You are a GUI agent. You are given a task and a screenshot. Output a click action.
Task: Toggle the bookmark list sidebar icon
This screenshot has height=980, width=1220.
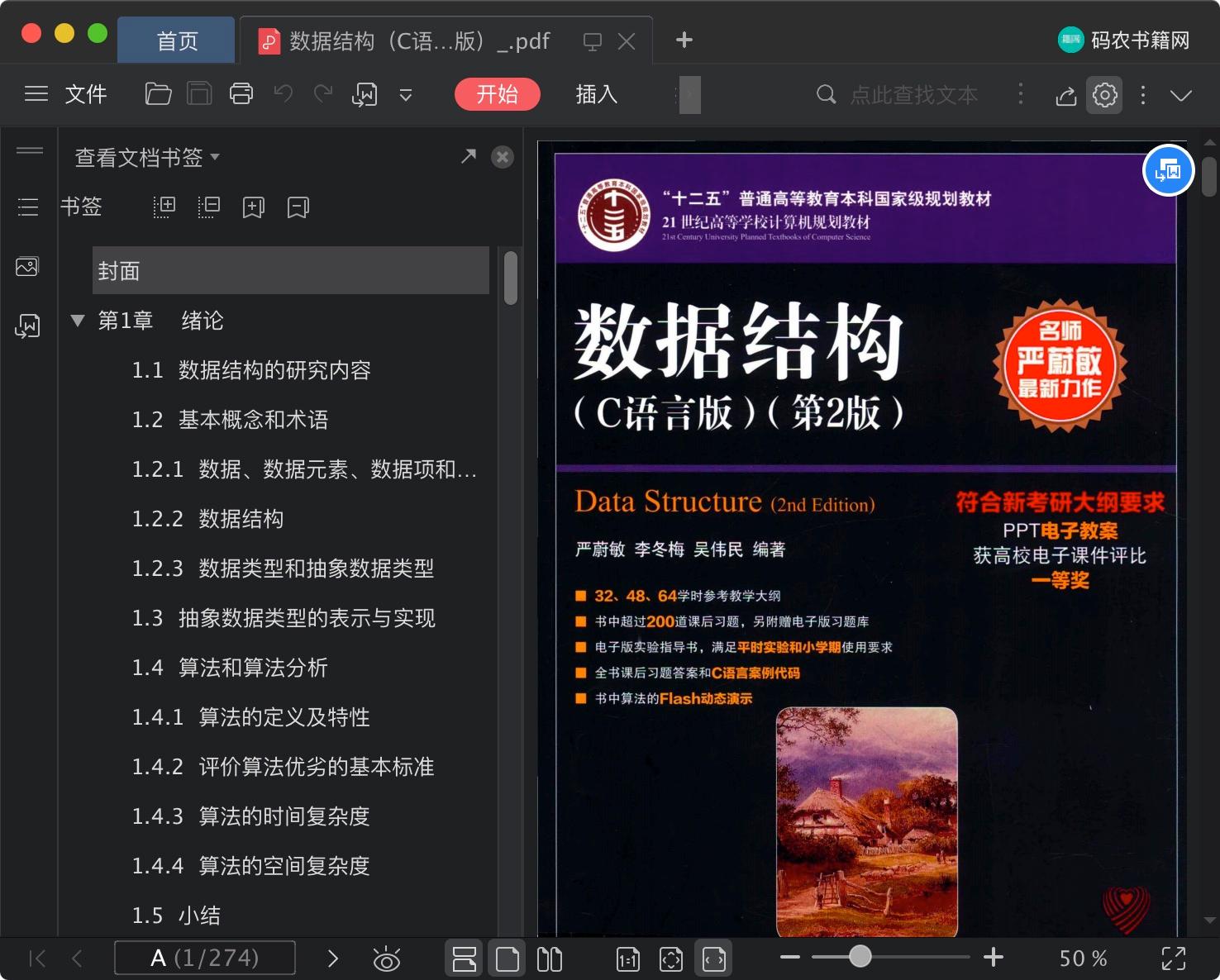(28, 207)
